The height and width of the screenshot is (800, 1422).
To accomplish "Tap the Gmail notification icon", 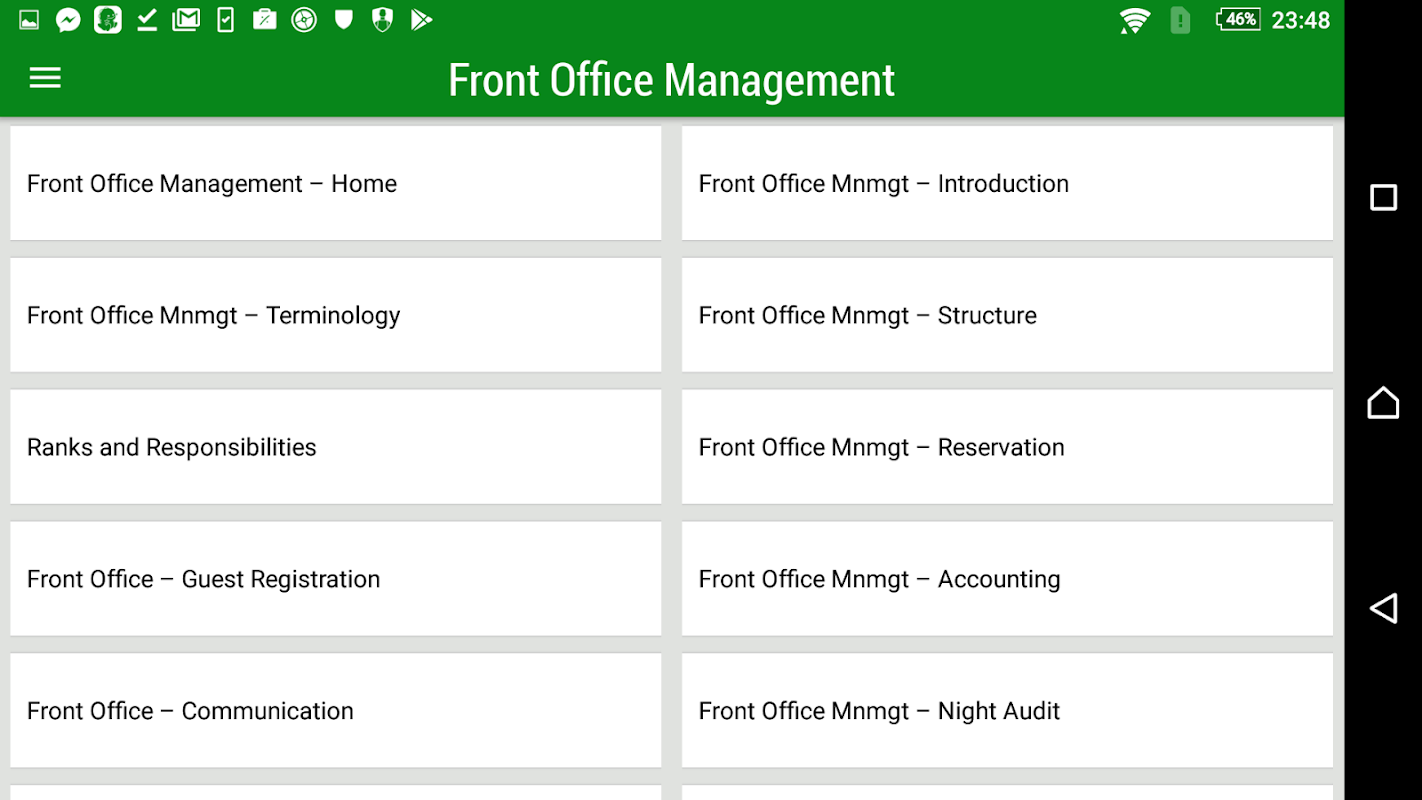I will [186, 20].
